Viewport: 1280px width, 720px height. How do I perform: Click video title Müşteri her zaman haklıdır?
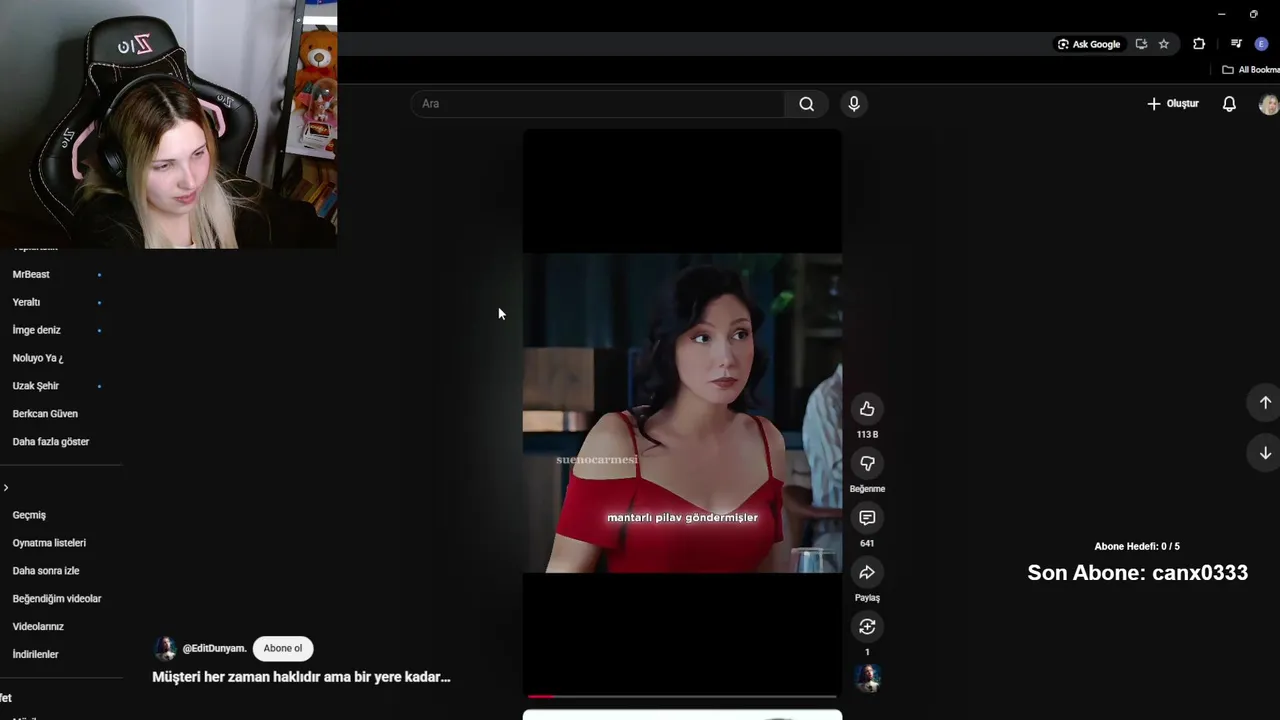pos(301,677)
